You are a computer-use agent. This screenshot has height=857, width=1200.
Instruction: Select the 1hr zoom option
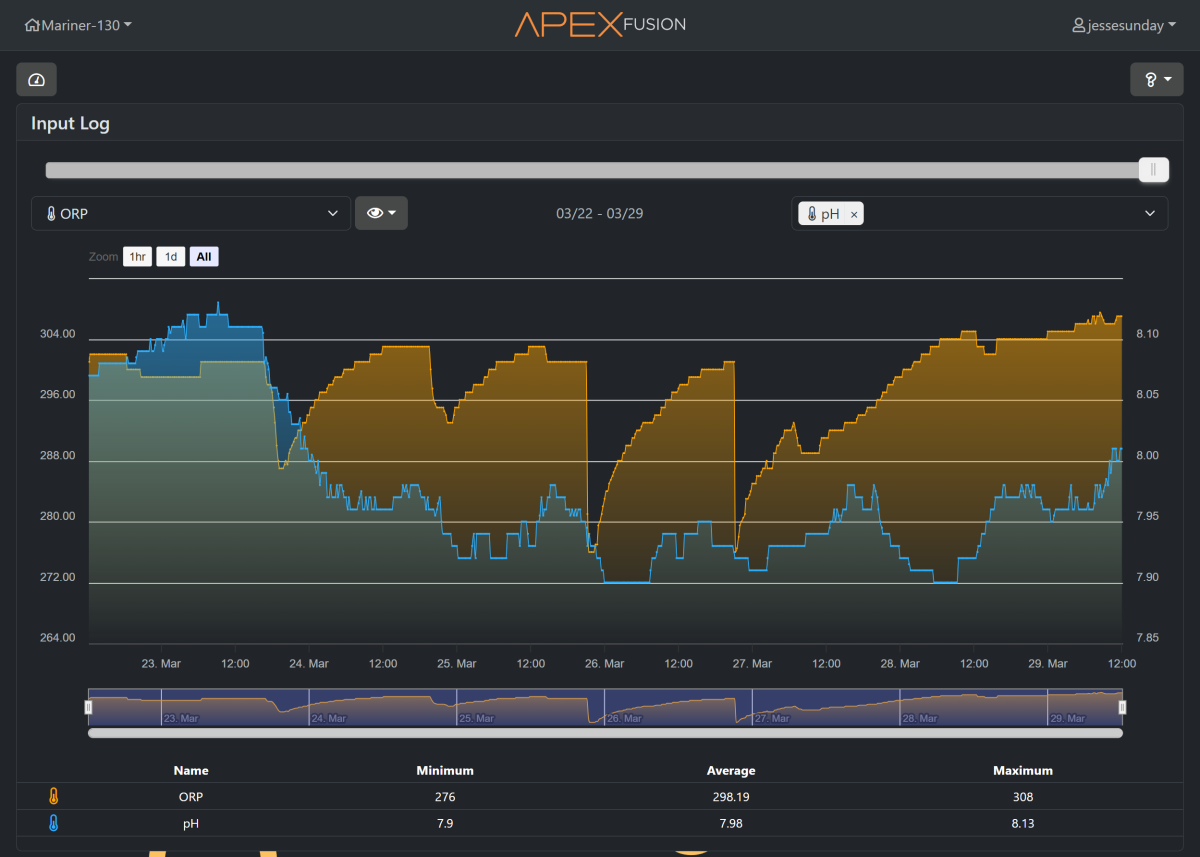(x=137, y=257)
